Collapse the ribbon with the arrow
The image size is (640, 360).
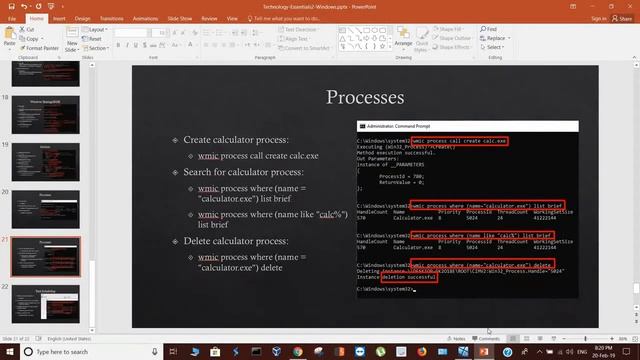634,58
